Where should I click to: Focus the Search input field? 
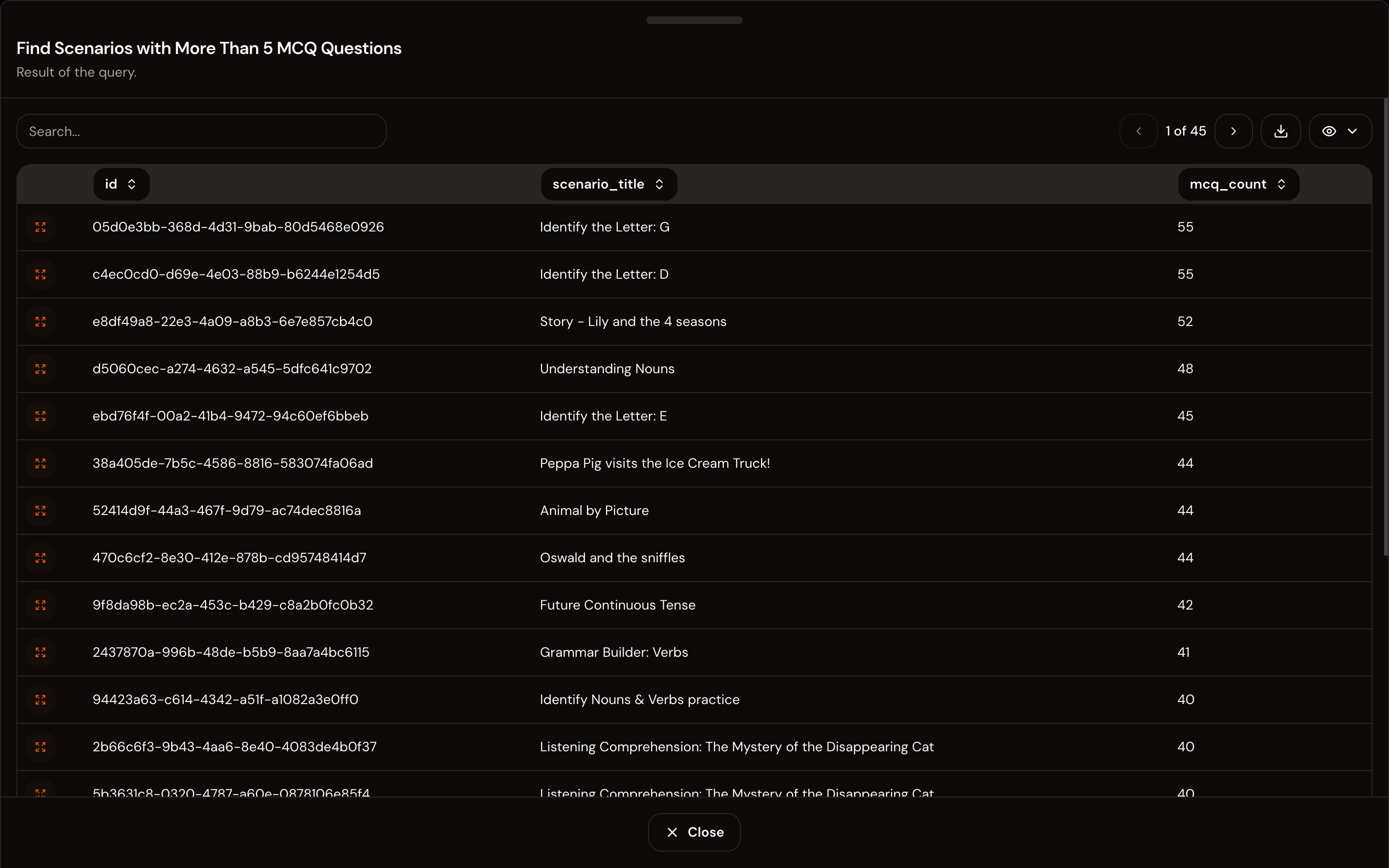[x=201, y=132]
